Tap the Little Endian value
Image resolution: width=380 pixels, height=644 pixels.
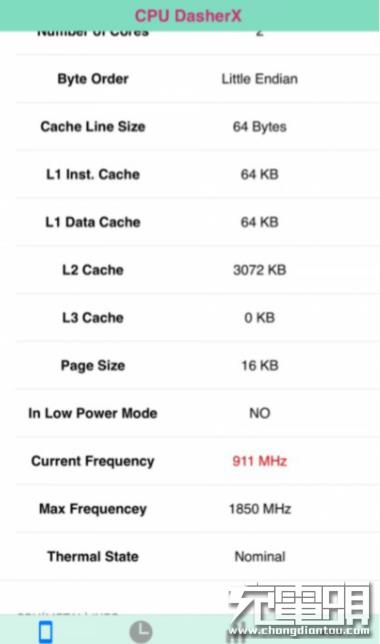260,79
